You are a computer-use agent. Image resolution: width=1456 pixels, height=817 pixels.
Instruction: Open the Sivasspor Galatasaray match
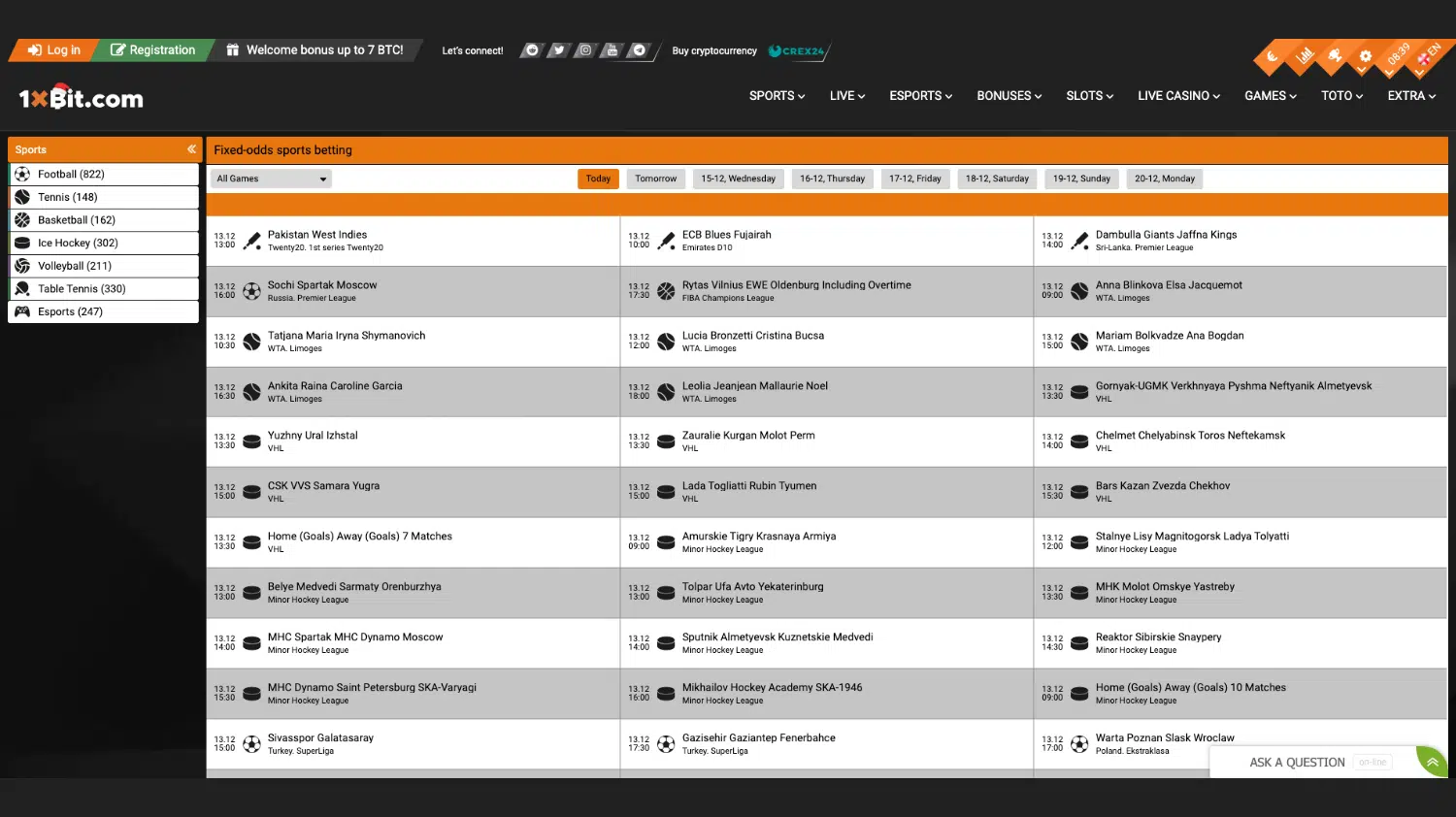tap(320, 738)
